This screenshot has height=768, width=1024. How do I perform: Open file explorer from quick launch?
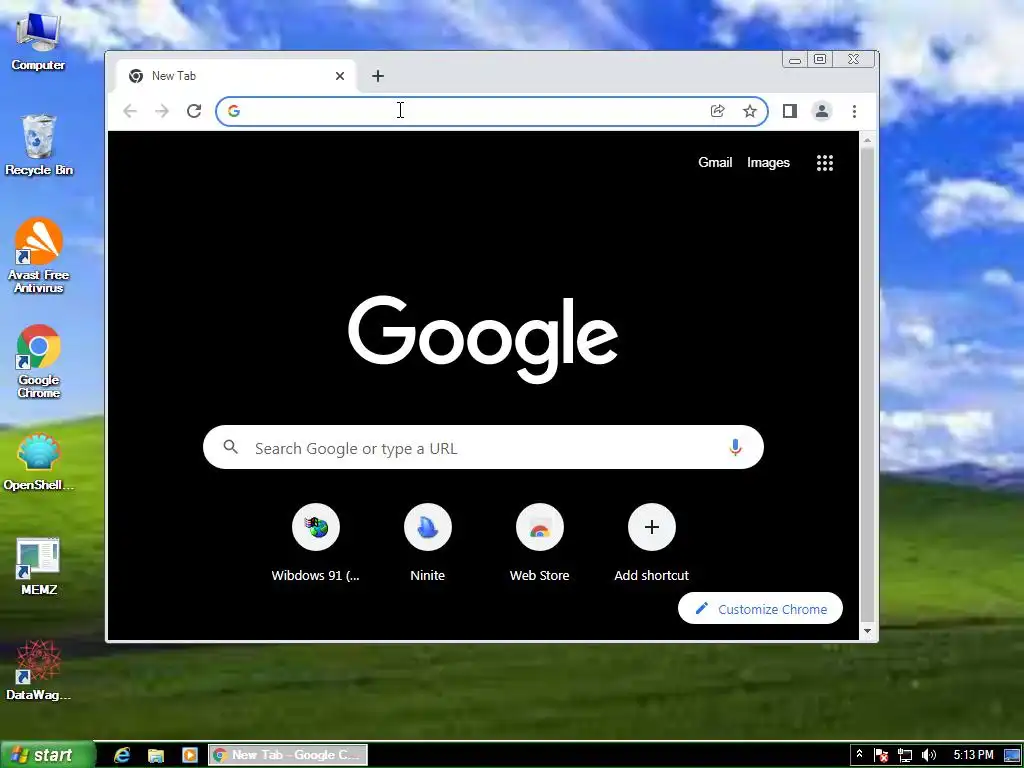pos(155,756)
